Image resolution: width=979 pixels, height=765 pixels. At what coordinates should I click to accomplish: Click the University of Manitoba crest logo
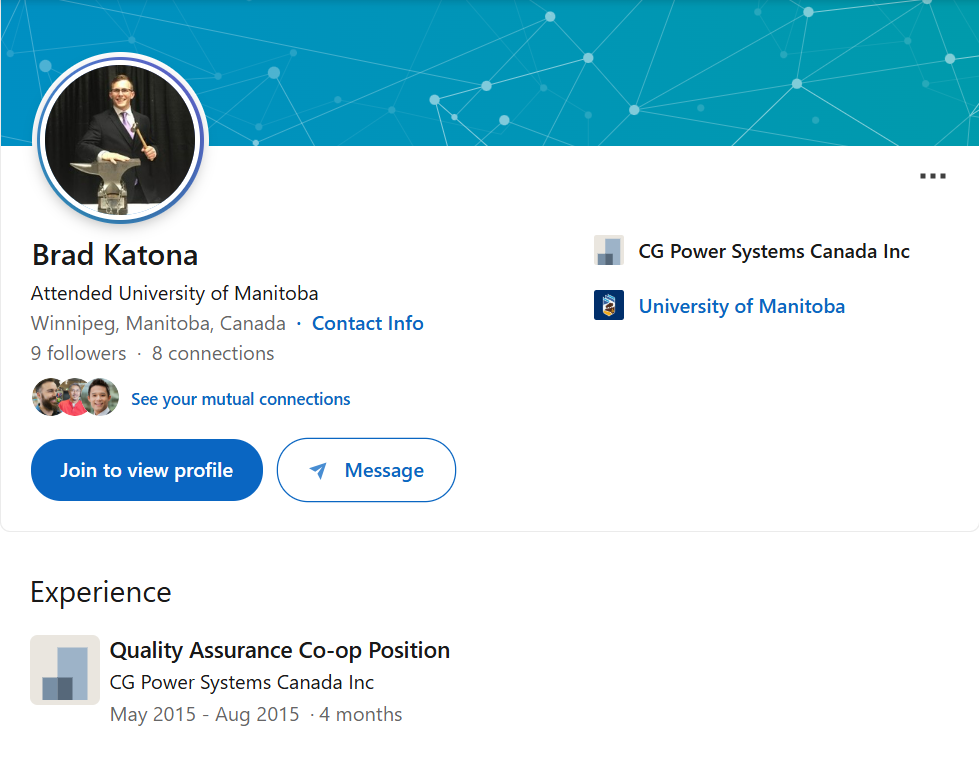(609, 305)
